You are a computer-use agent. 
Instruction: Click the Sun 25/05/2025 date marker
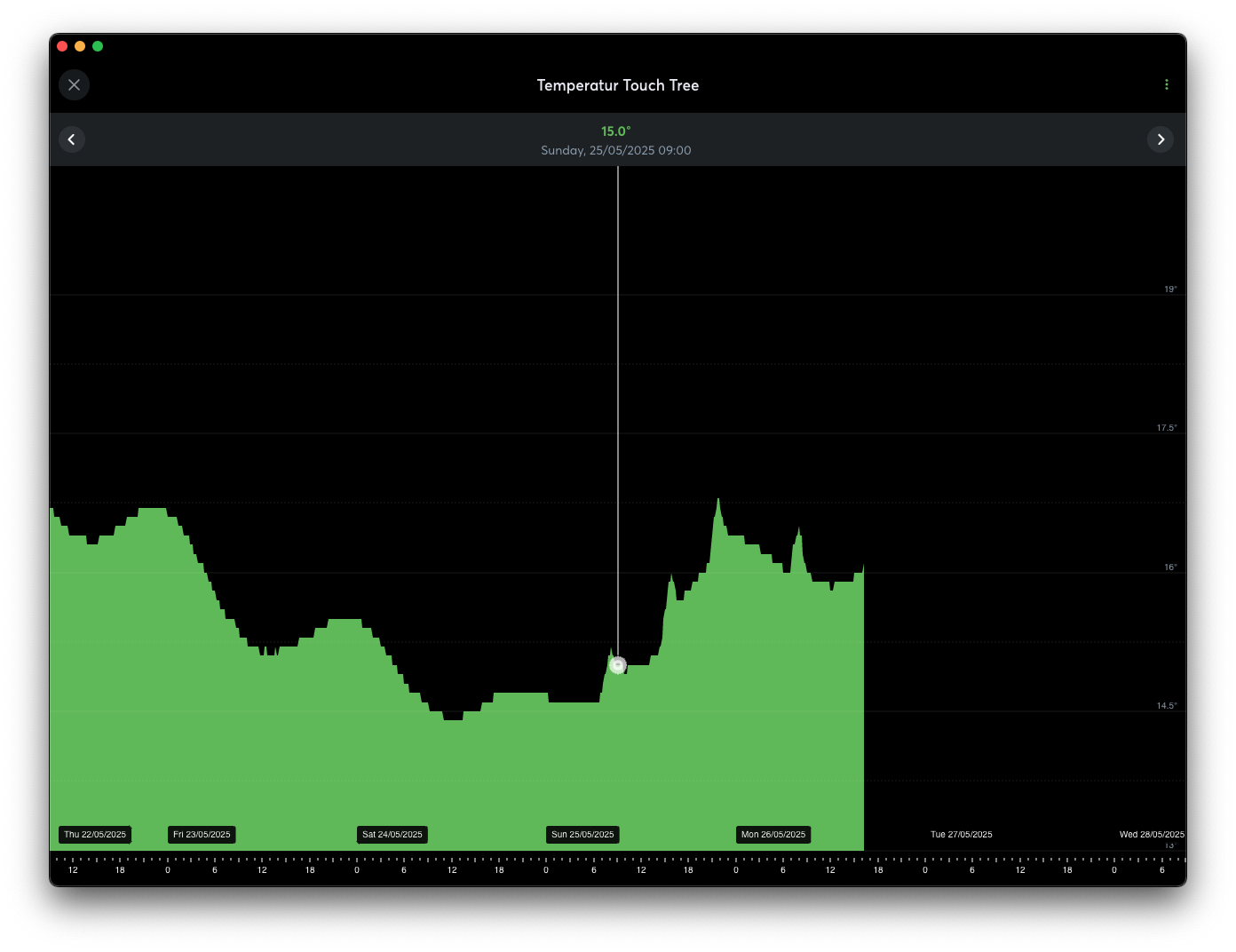(582, 835)
